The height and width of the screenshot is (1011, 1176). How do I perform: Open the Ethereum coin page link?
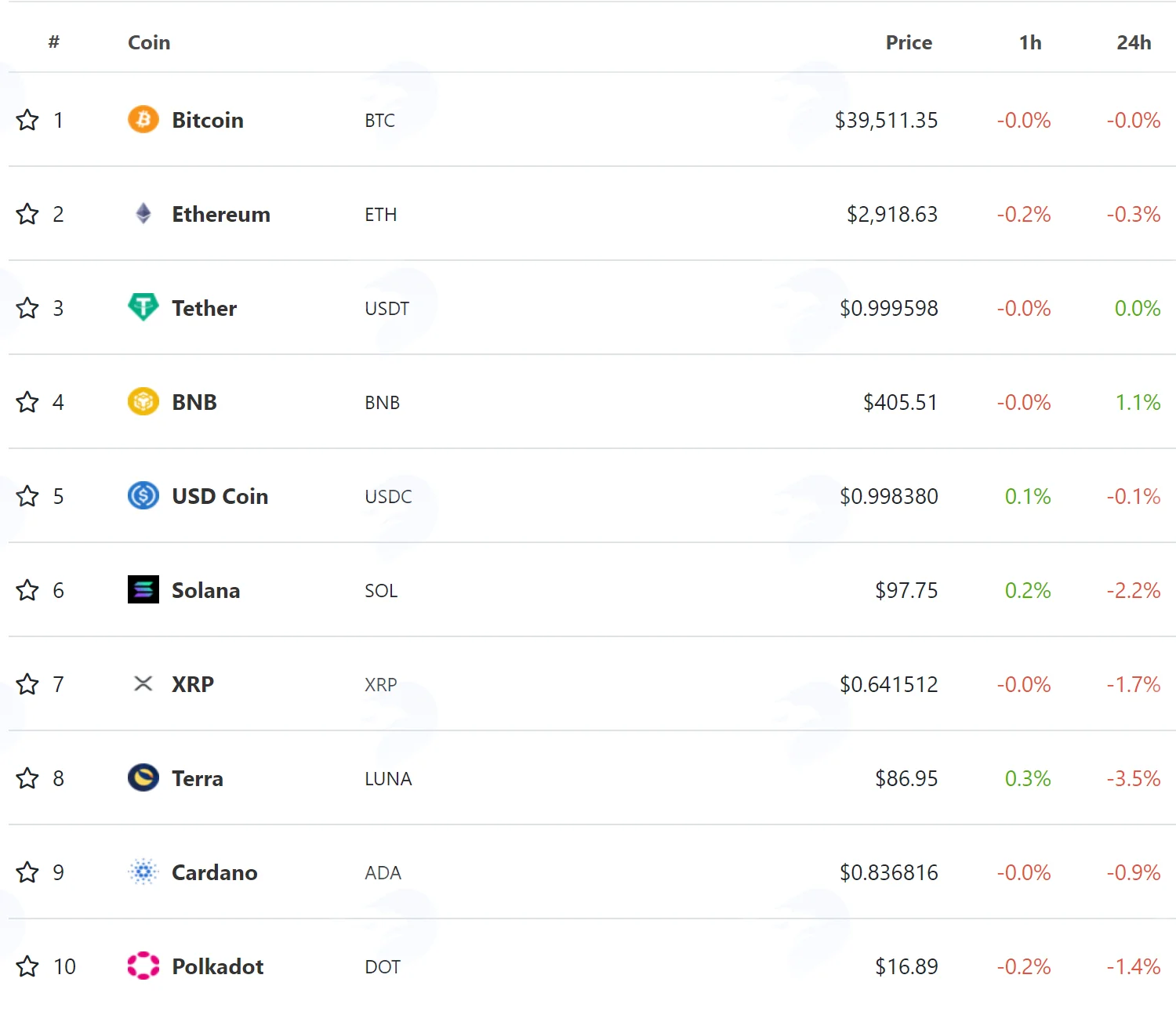(x=221, y=214)
